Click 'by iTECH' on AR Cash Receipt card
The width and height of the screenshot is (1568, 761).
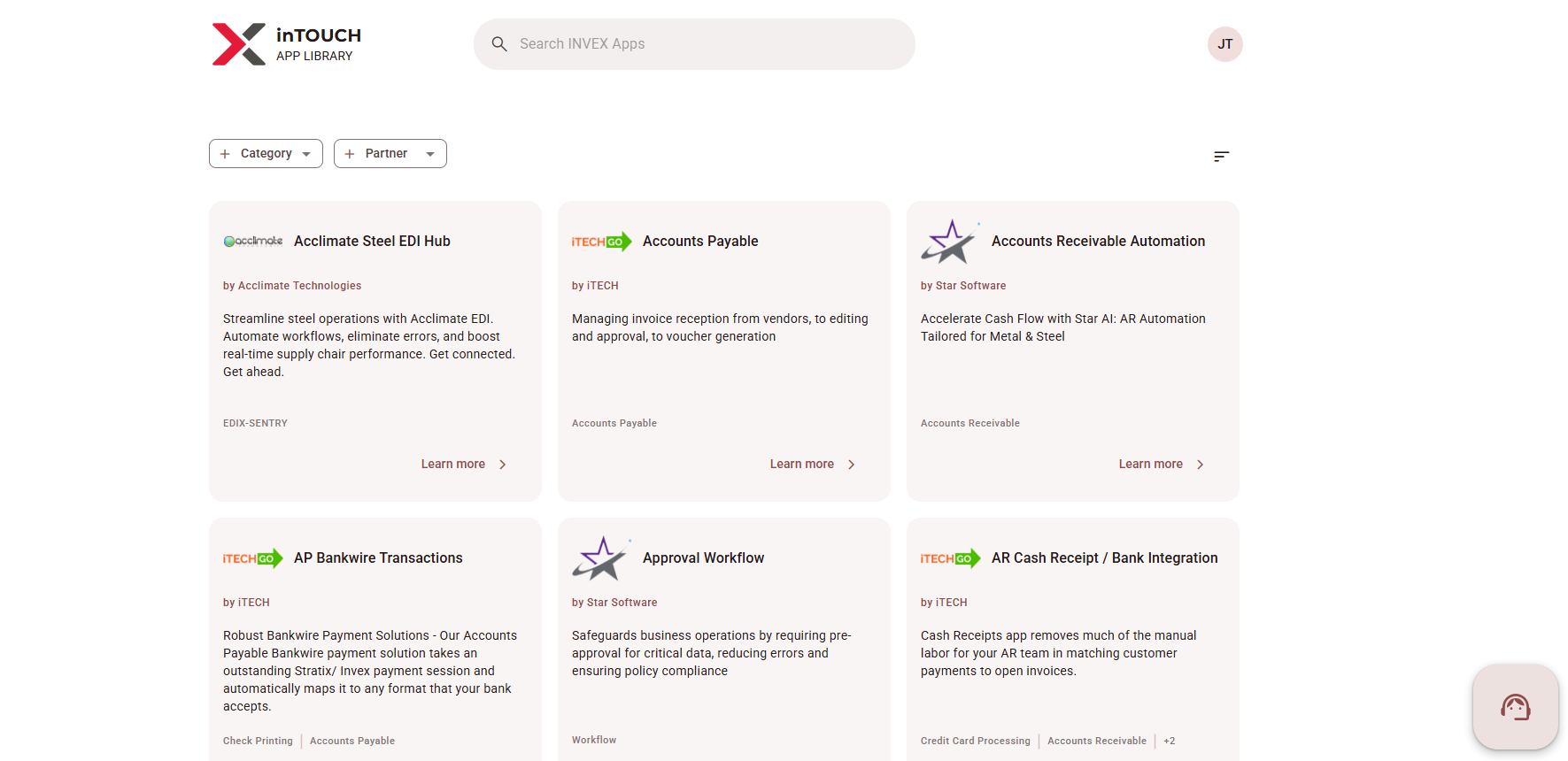[944, 603]
